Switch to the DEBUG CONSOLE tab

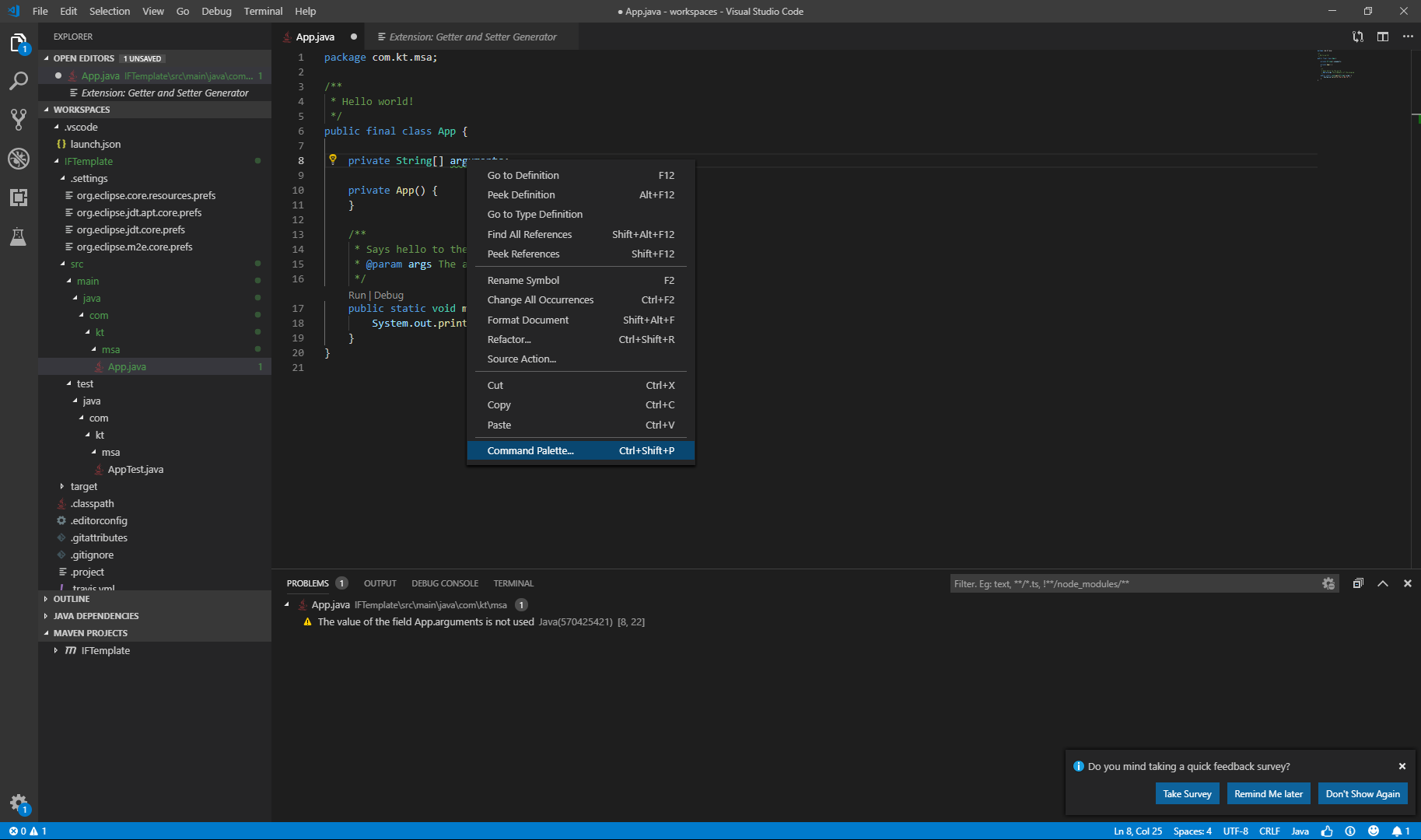click(445, 583)
